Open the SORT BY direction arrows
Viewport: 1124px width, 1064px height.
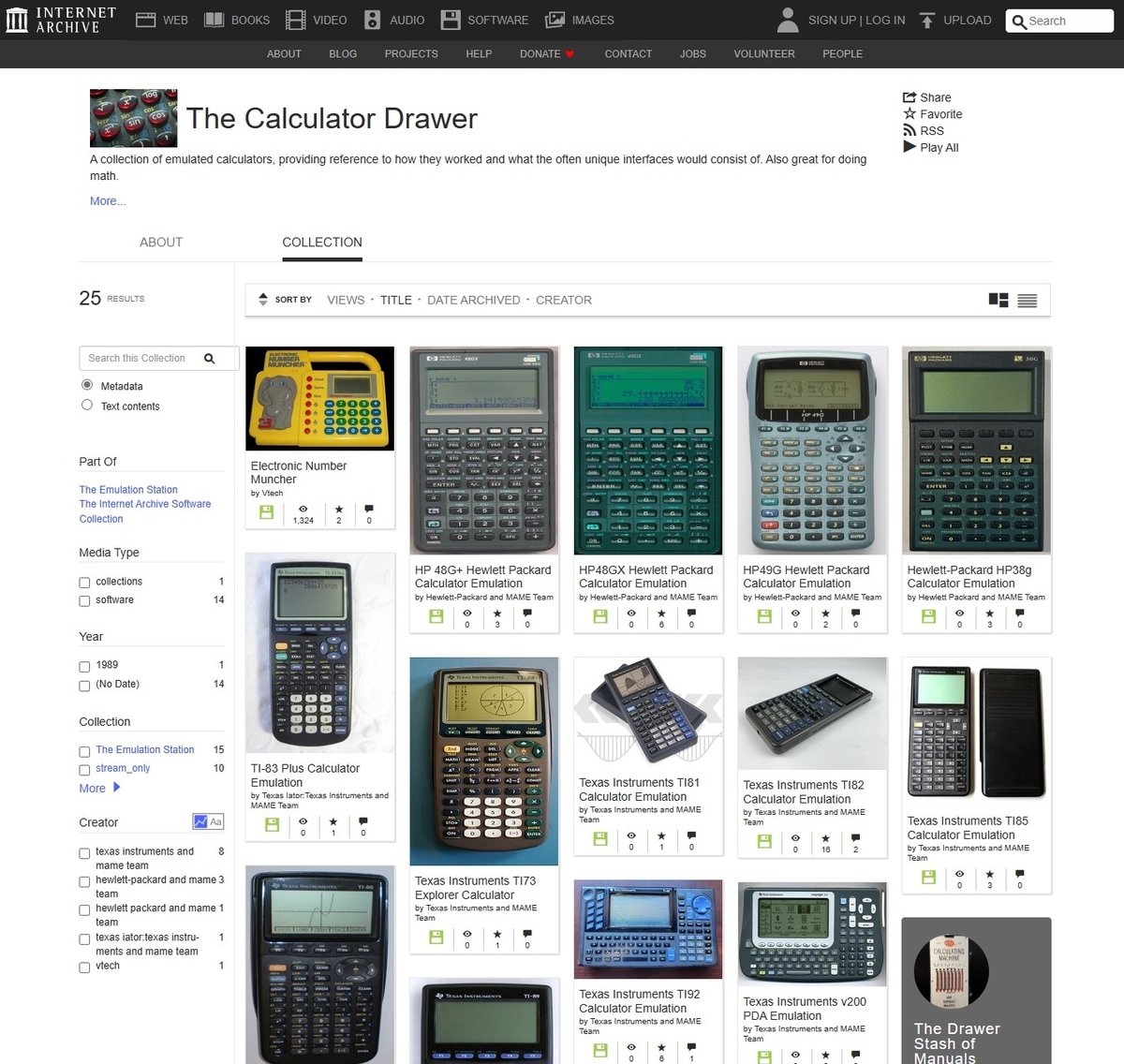tap(263, 299)
